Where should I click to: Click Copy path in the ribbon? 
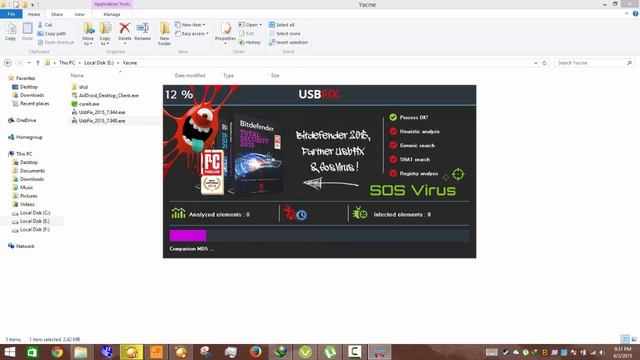point(52,33)
